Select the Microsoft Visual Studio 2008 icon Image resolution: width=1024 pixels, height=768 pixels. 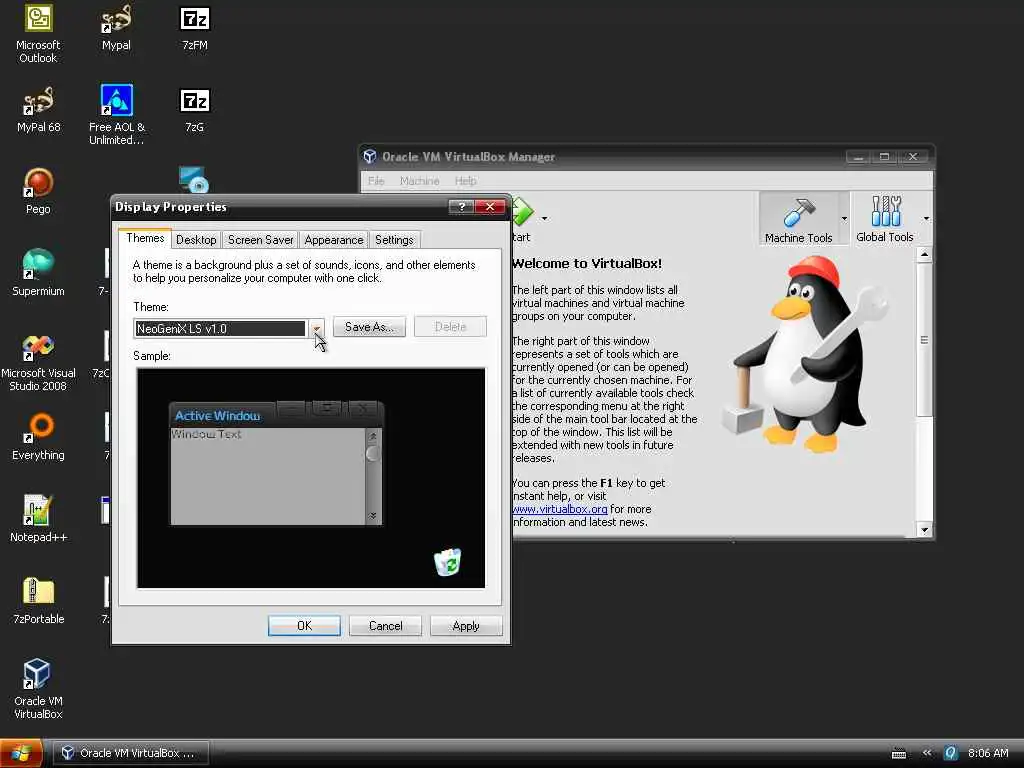tap(38, 362)
